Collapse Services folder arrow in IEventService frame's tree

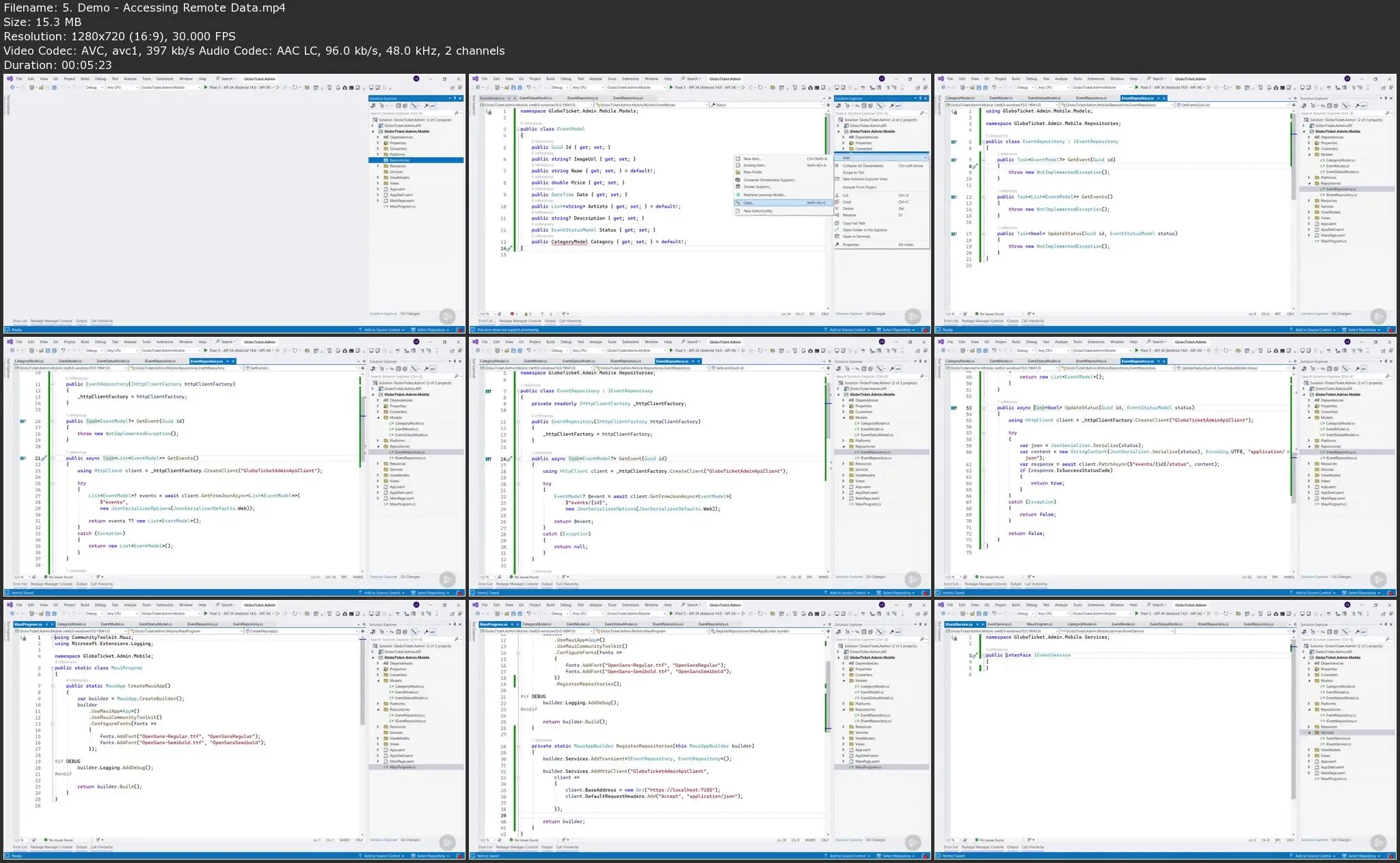click(1309, 732)
